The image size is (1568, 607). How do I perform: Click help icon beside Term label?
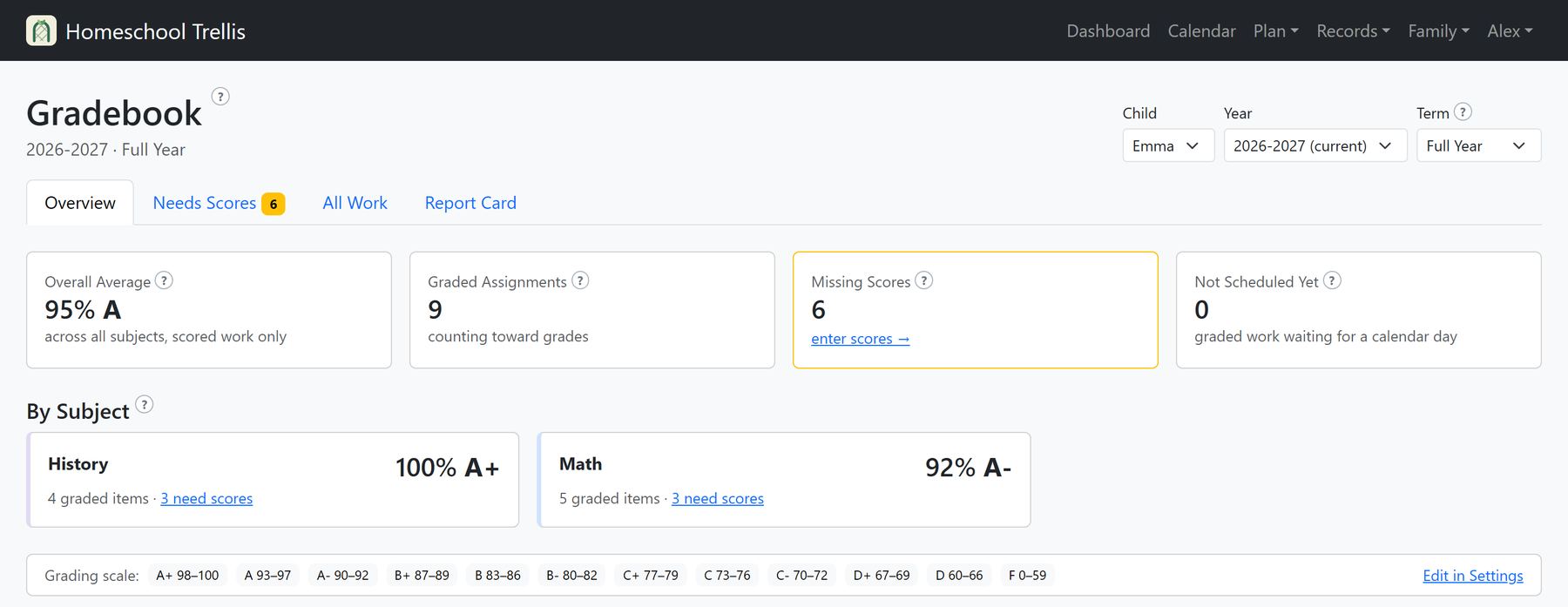(1463, 111)
